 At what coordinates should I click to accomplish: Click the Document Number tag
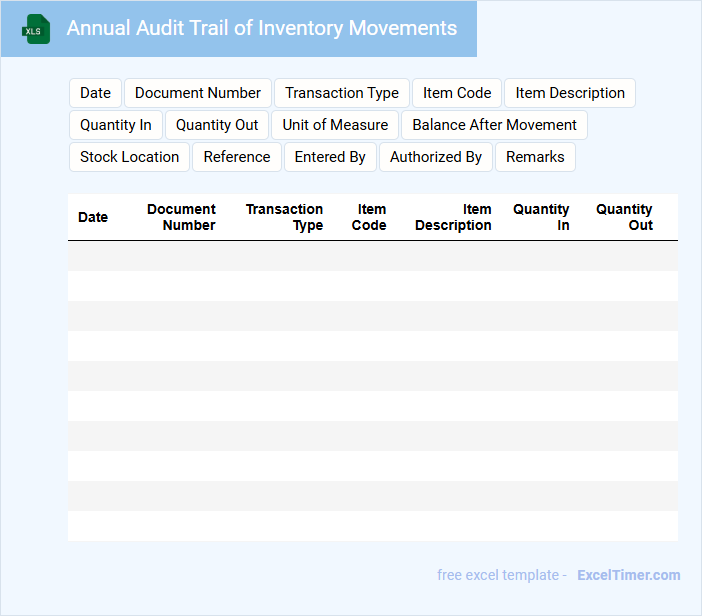click(198, 93)
